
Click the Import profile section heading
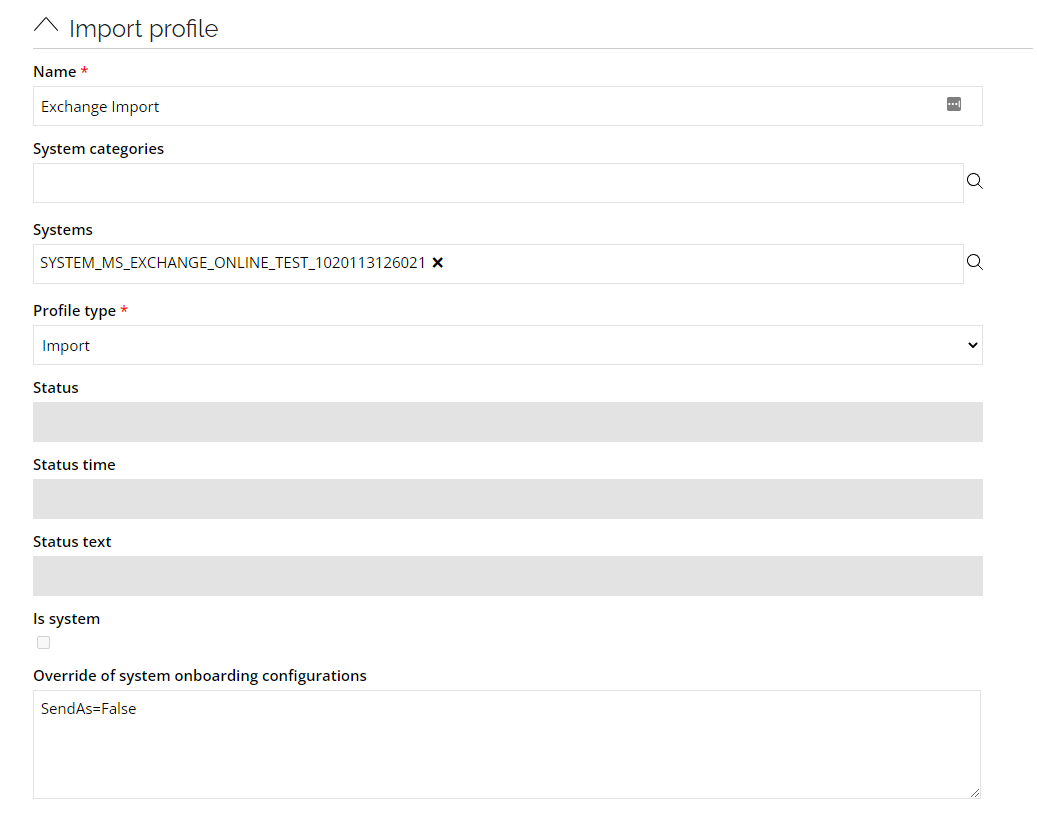click(144, 29)
